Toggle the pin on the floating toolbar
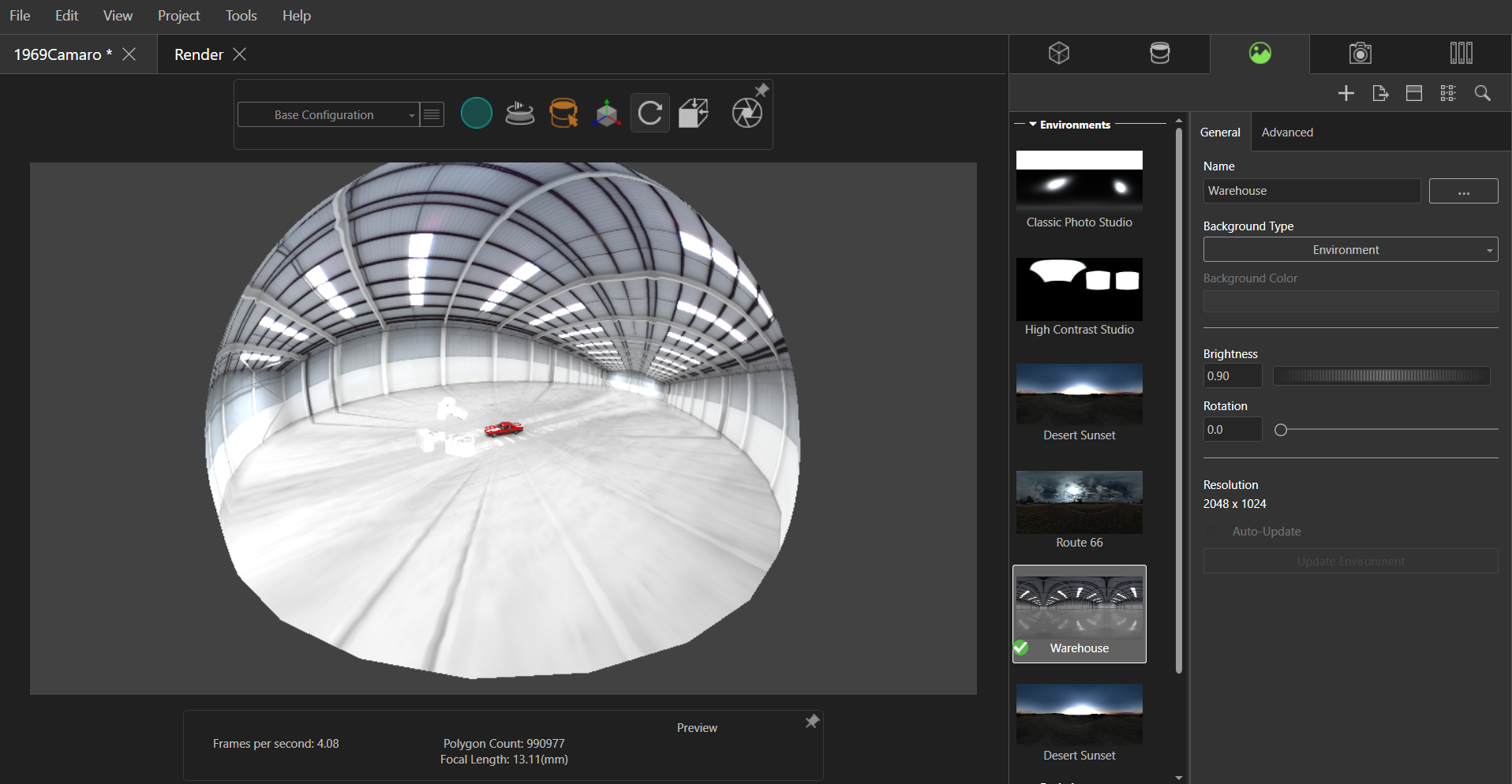Screen dimensions: 1512x784 tap(761, 89)
